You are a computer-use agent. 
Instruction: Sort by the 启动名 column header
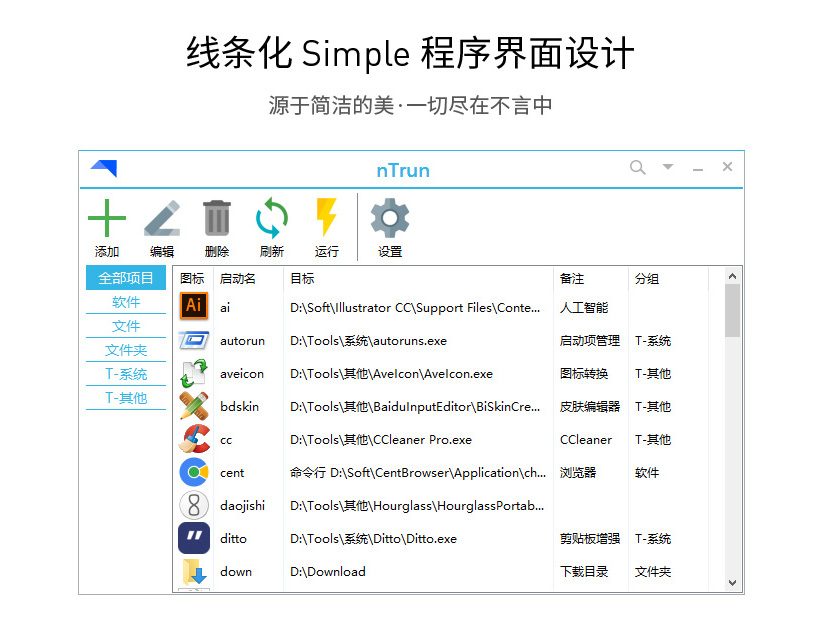tap(237, 278)
